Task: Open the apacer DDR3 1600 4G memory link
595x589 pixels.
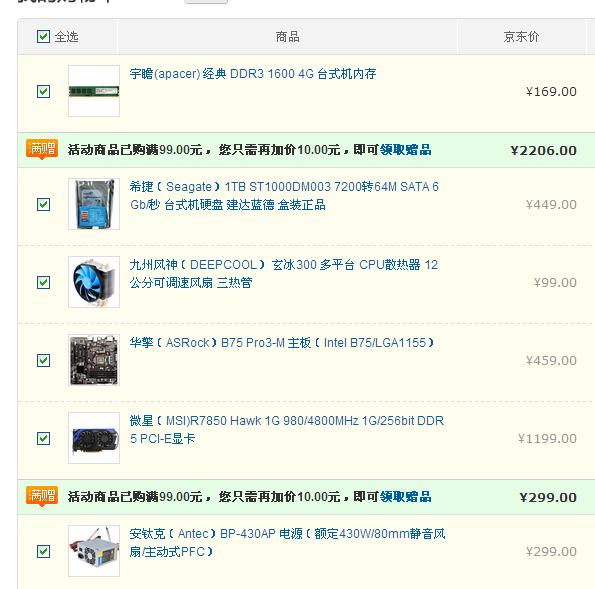Action: click(x=253, y=74)
